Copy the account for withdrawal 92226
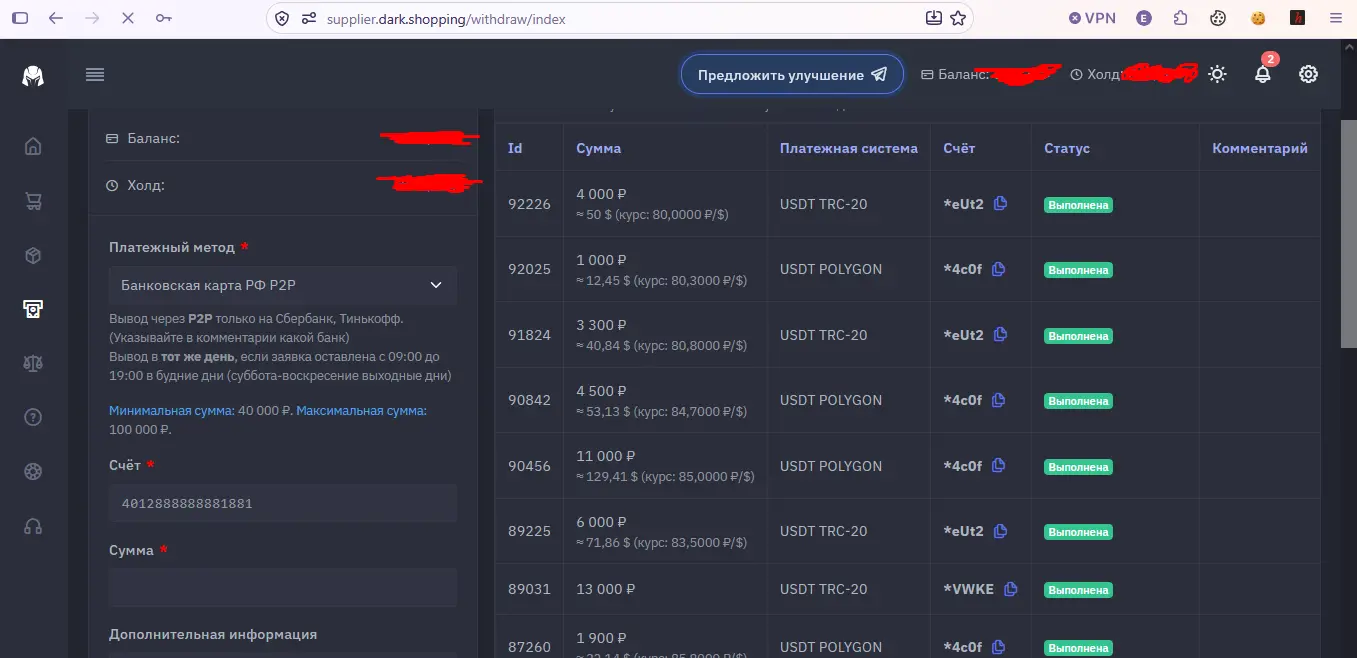Viewport: 1357px width, 658px height. [999, 203]
